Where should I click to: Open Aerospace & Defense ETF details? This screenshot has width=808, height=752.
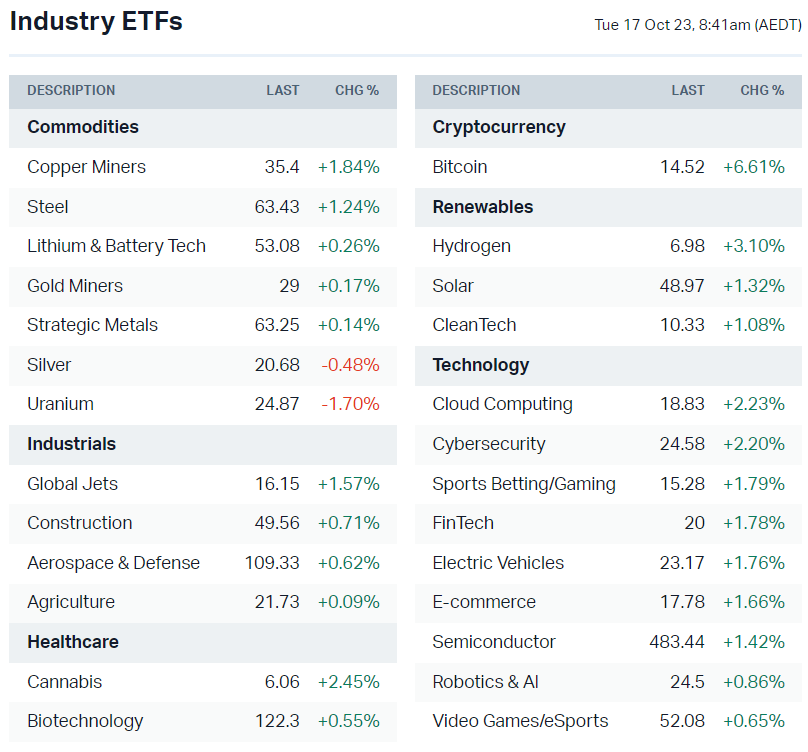pyautogui.click(x=113, y=563)
